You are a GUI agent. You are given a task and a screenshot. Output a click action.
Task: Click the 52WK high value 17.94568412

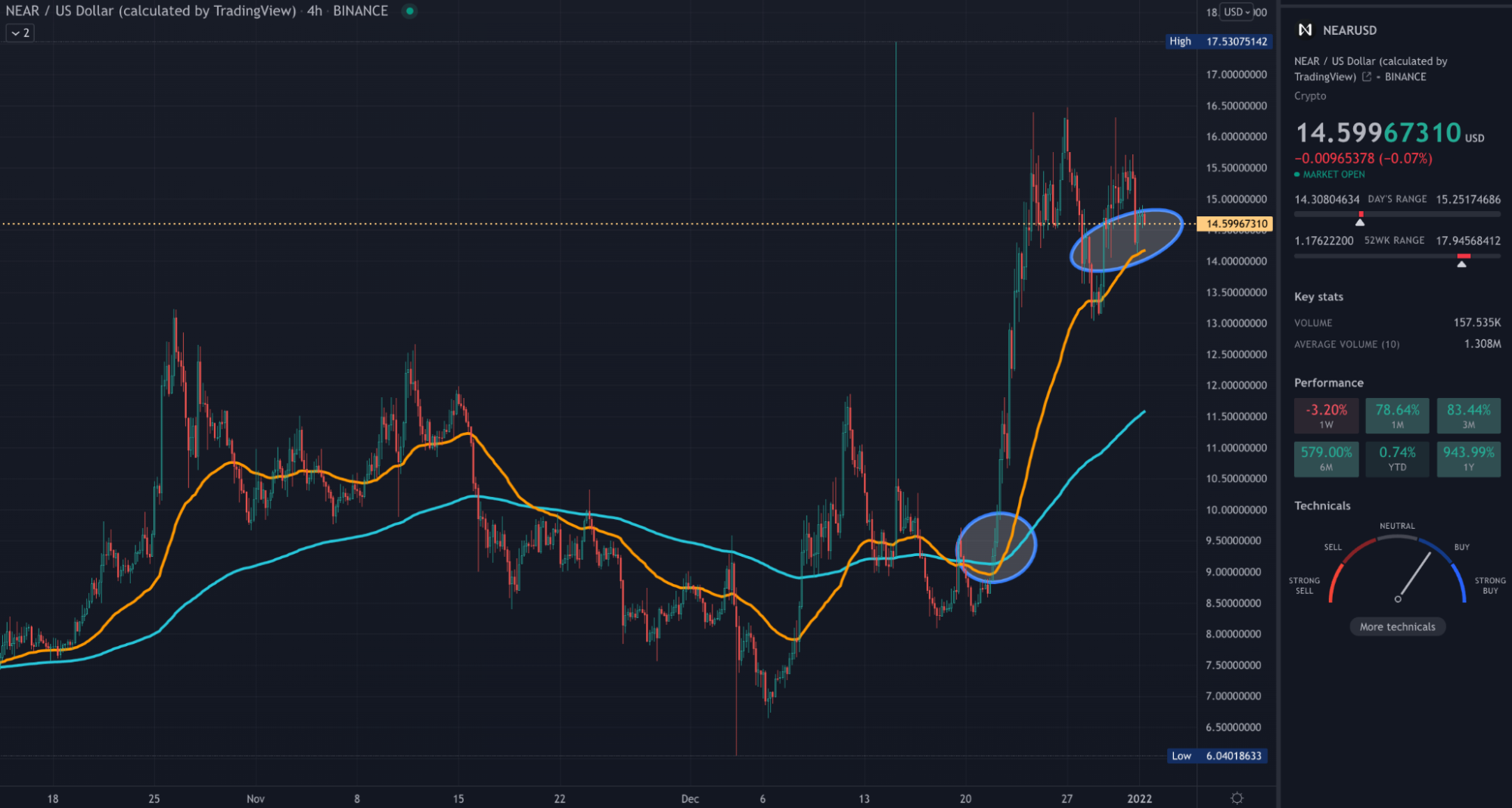coord(1468,241)
